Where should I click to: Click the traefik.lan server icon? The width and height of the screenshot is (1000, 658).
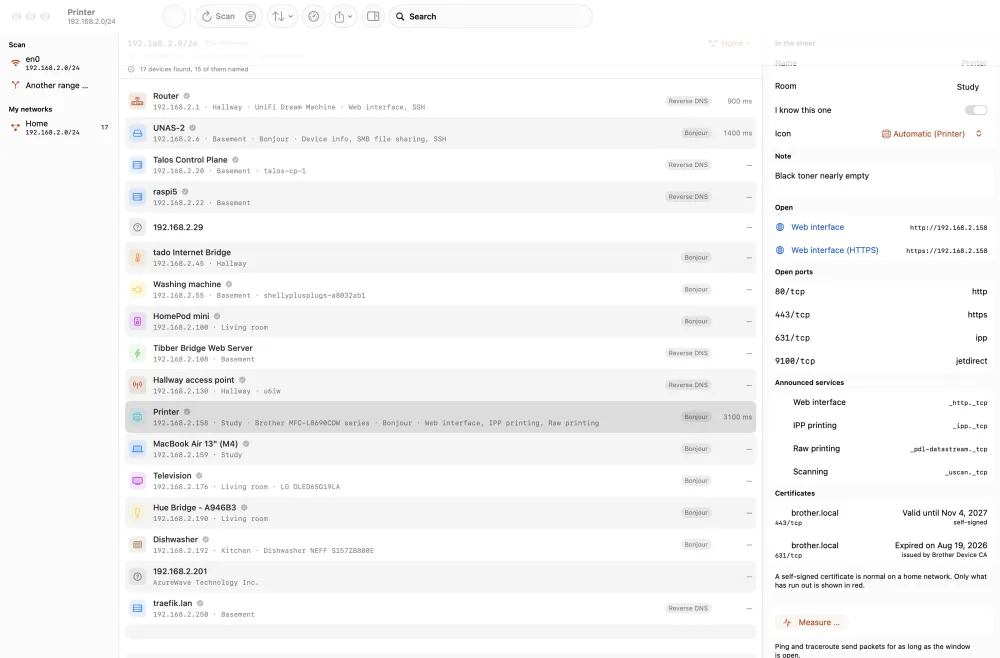coord(137,608)
